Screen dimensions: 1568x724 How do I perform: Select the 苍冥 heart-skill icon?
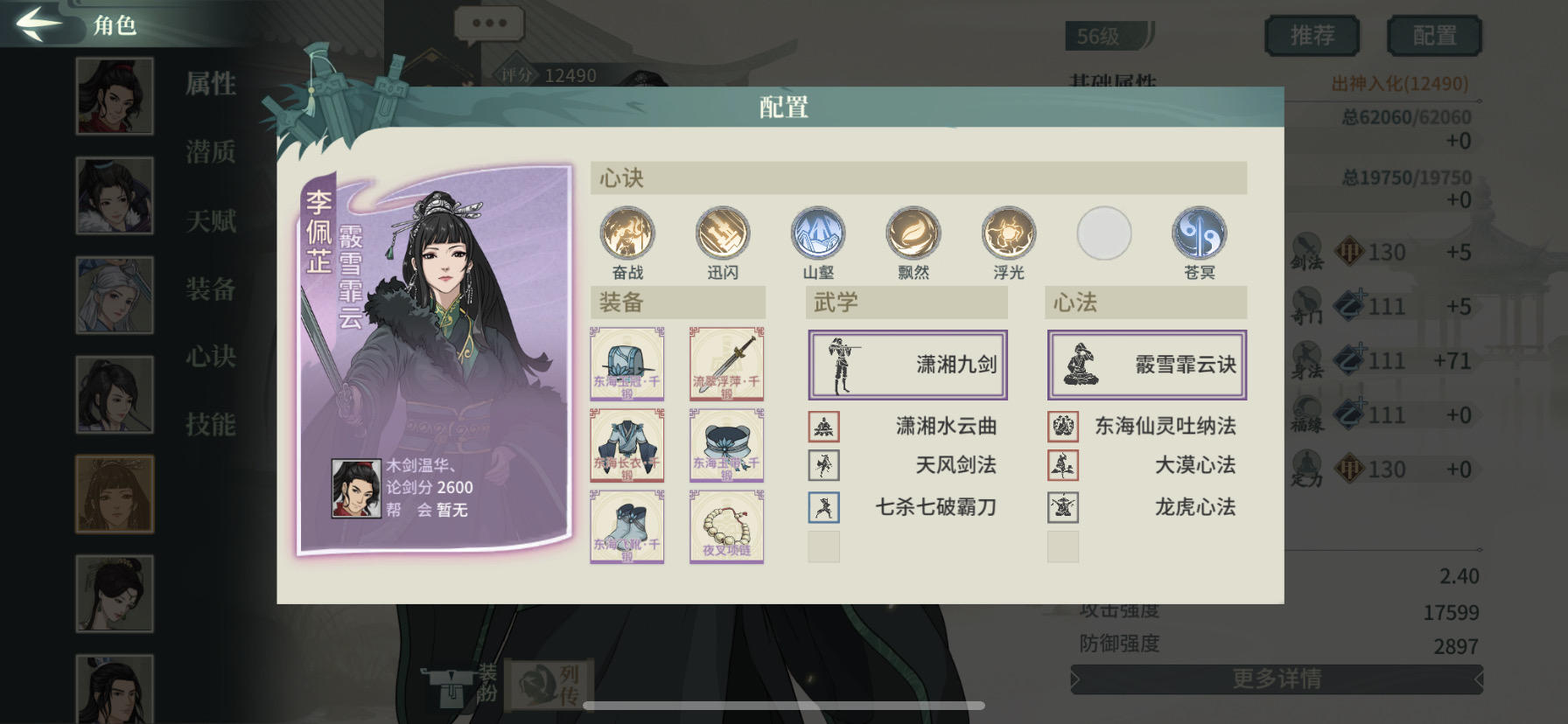[x=1199, y=233]
